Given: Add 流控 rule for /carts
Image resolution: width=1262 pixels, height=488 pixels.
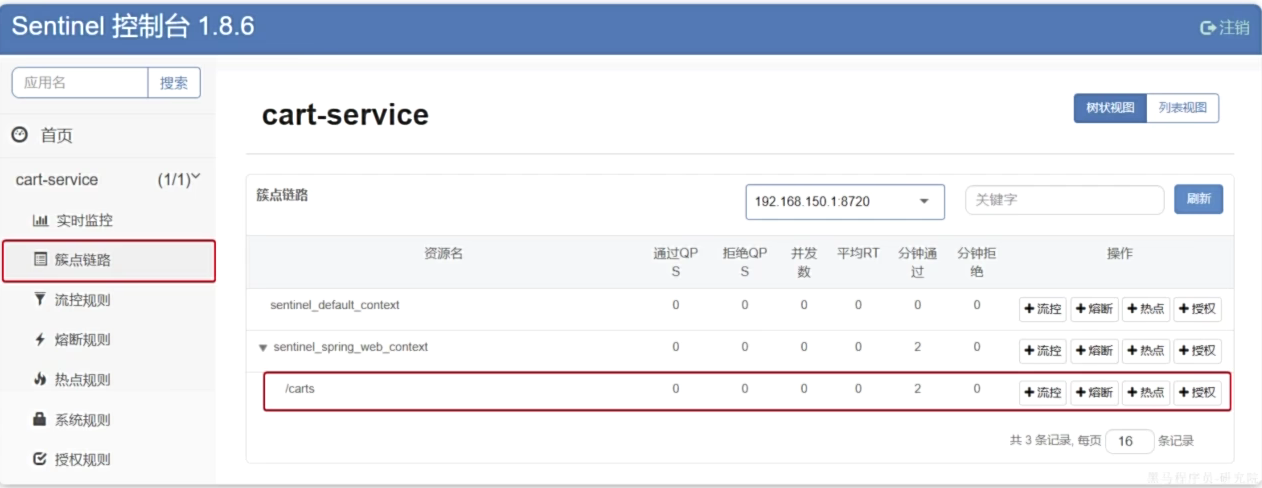Looking at the screenshot, I should [x=1042, y=393].
